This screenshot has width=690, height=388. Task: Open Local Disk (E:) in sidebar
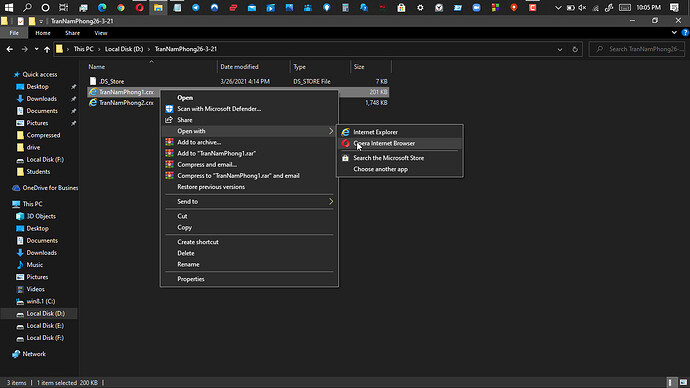tap(45, 326)
